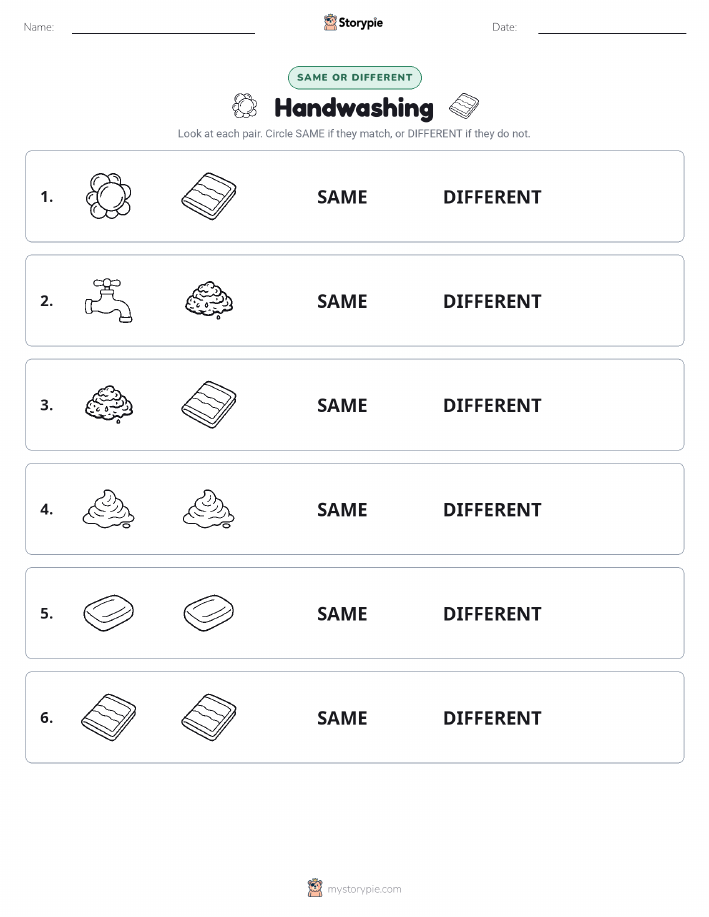Viewport: 709px width, 917px height.
Task: Click the soap bubbles icon in row 1
Action: click(109, 196)
